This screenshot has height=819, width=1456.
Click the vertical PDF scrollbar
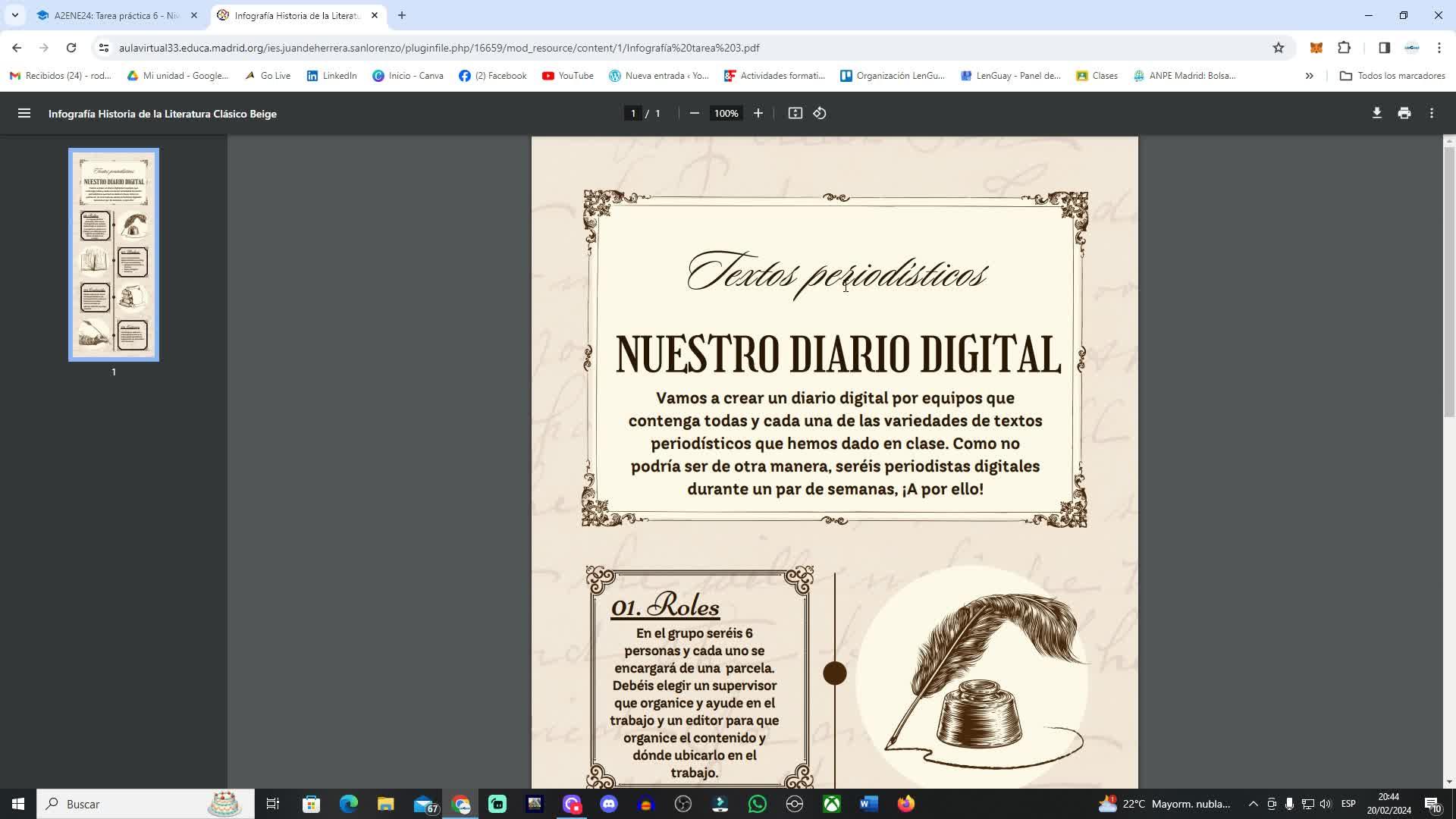(1448, 281)
